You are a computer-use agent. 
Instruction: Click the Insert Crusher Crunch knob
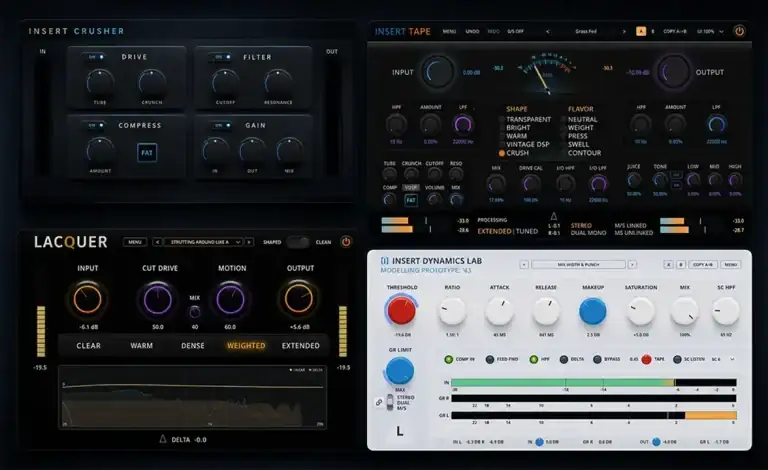[x=152, y=82]
